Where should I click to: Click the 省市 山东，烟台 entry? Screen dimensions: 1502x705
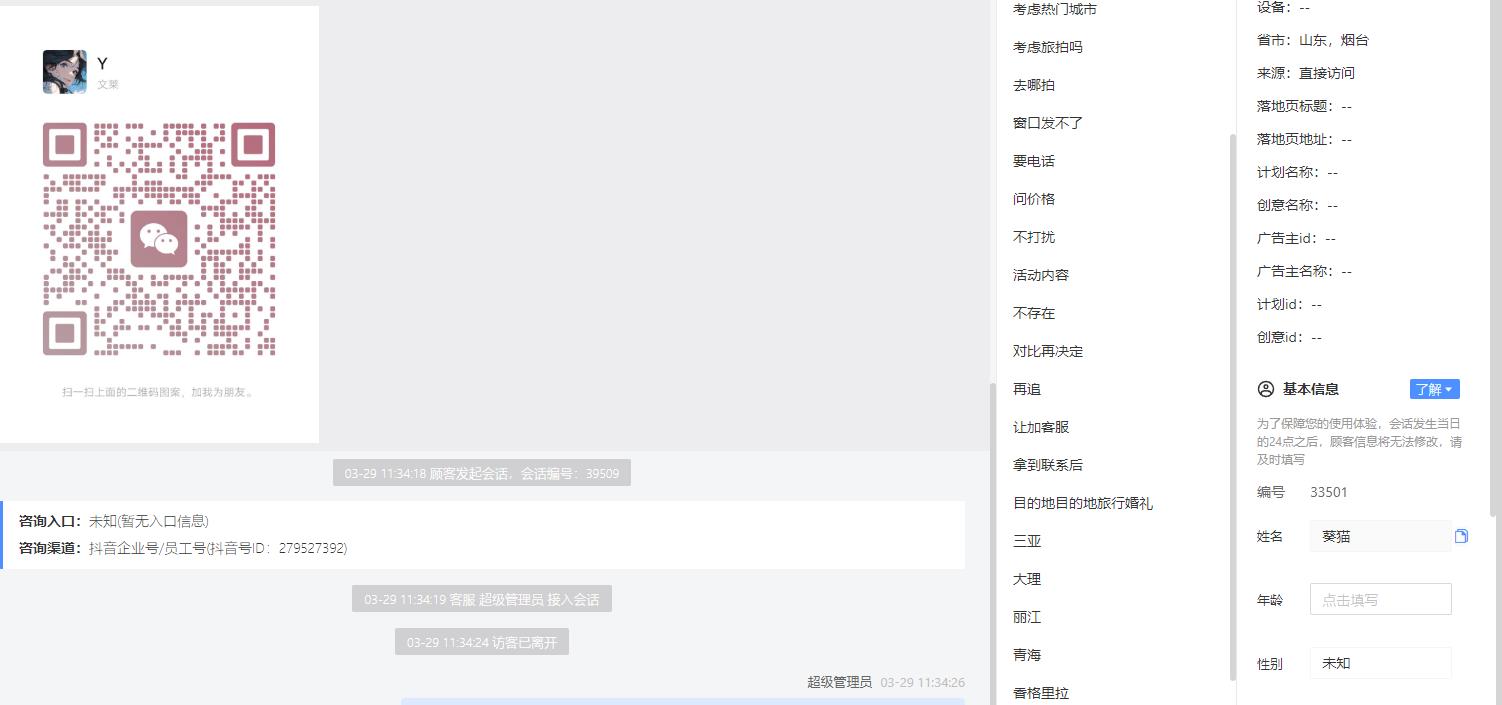tap(1313, 40)
